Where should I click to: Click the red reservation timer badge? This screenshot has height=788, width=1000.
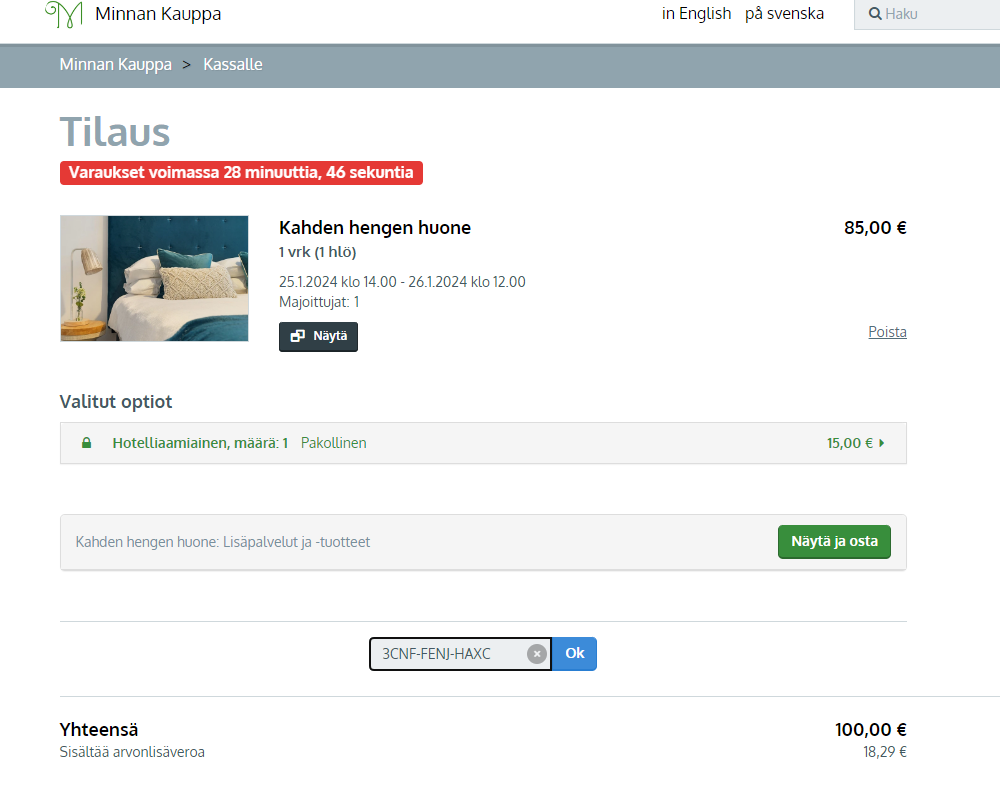click(x=241, y=173)
